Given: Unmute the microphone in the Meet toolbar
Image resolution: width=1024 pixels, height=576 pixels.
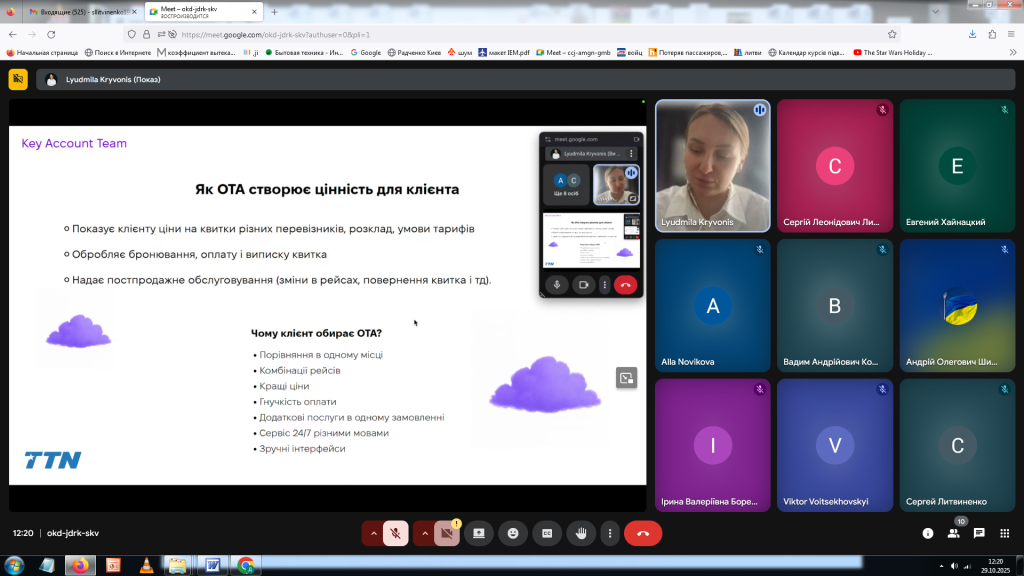Looking at the screenshot, I should coord(396,534).
